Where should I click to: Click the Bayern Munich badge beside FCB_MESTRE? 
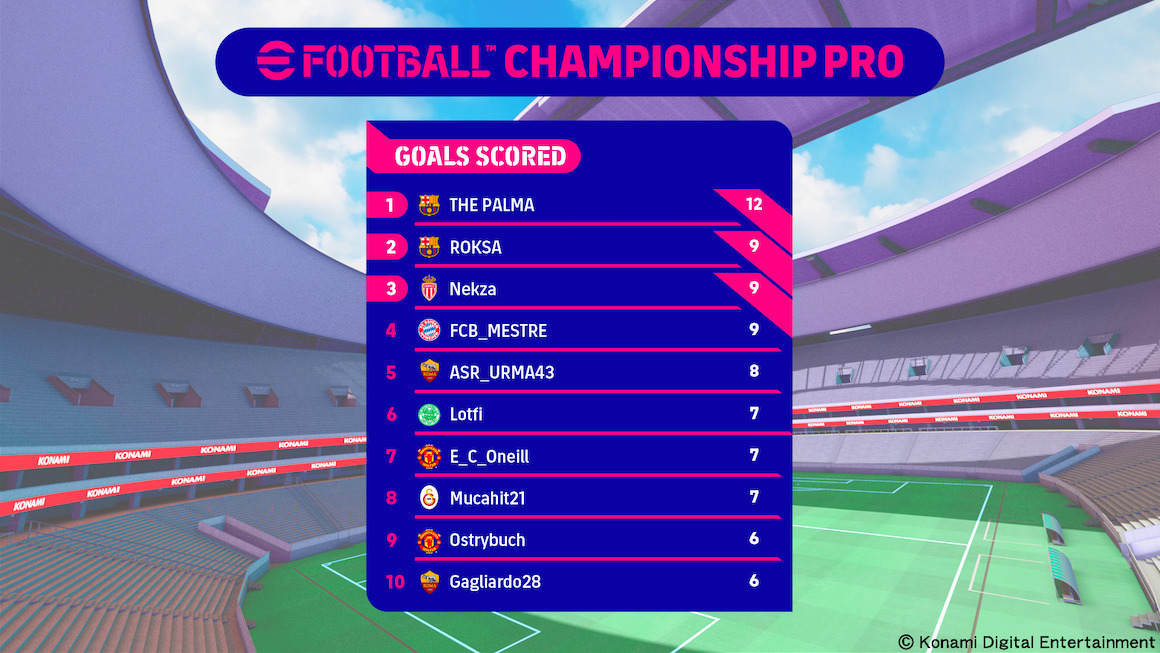(x=428, y=331)
